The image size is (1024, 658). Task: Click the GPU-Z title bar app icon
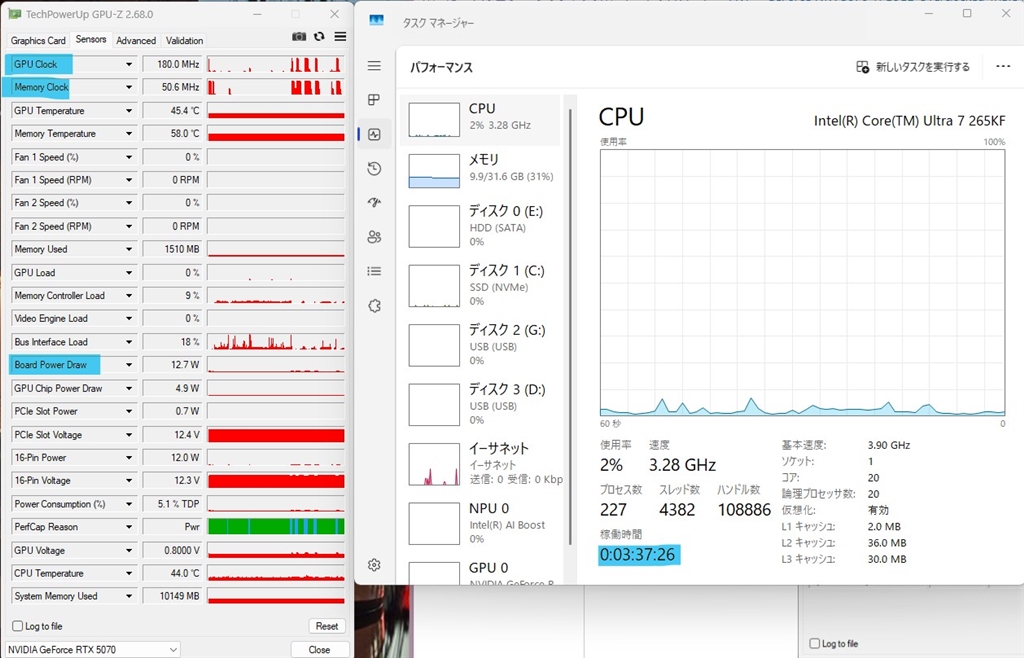pyautogui.click(x=14, y=14)
